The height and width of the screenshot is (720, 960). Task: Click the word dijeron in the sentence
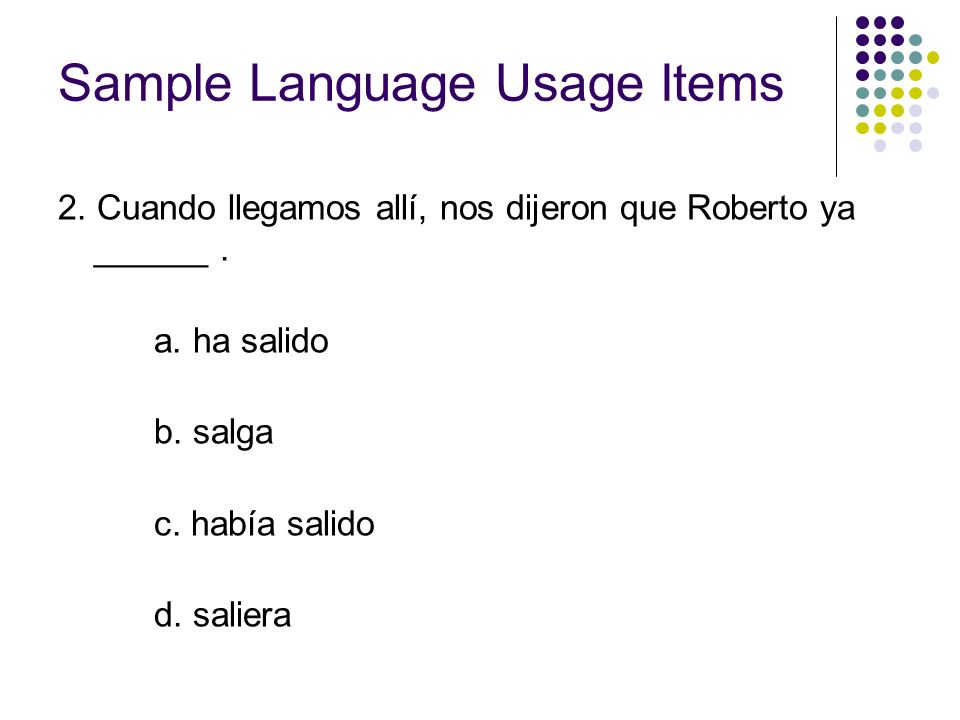click(556, 209)
